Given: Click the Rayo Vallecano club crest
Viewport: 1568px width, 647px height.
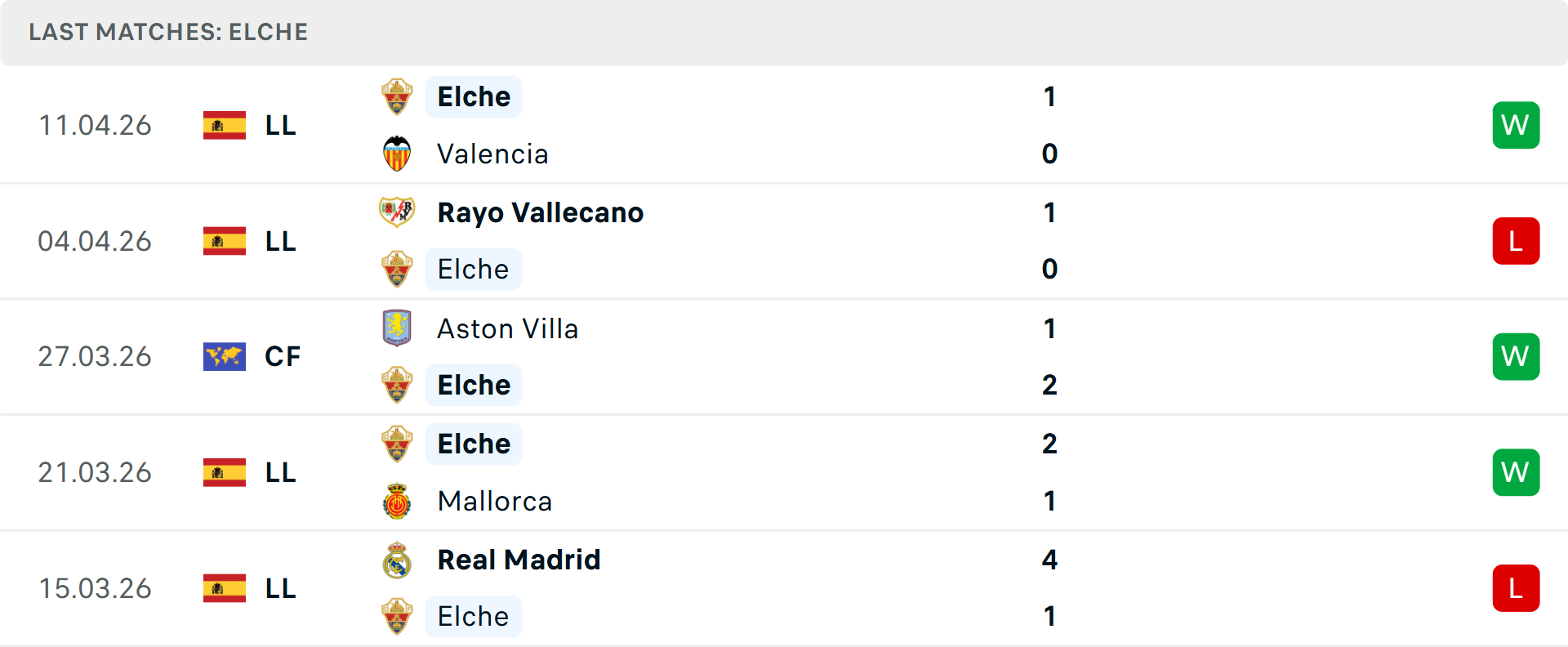Looking at the screenshot, I should click(x=397, y=212).
